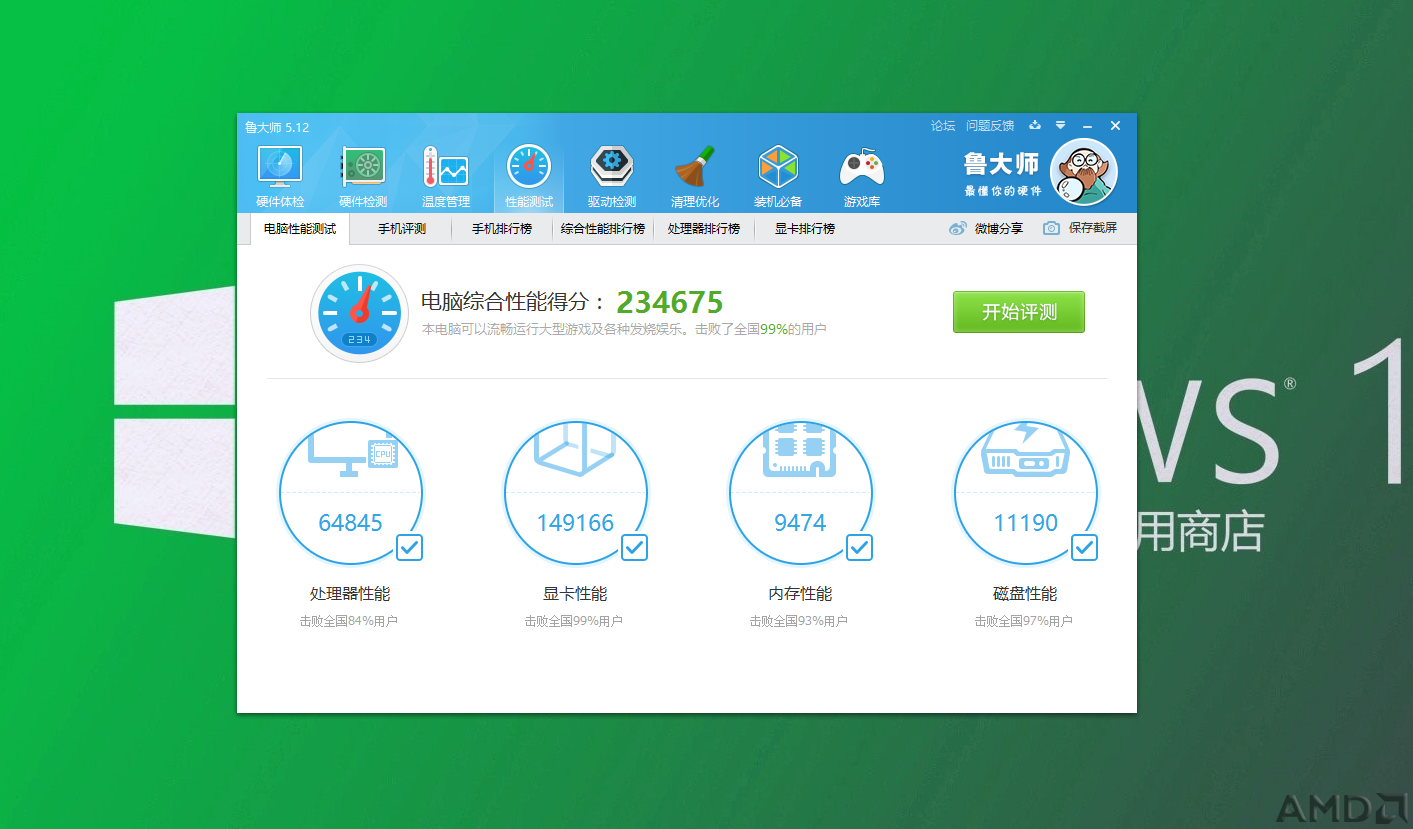Click the 内存性能 label

click(x=800, y=594)
